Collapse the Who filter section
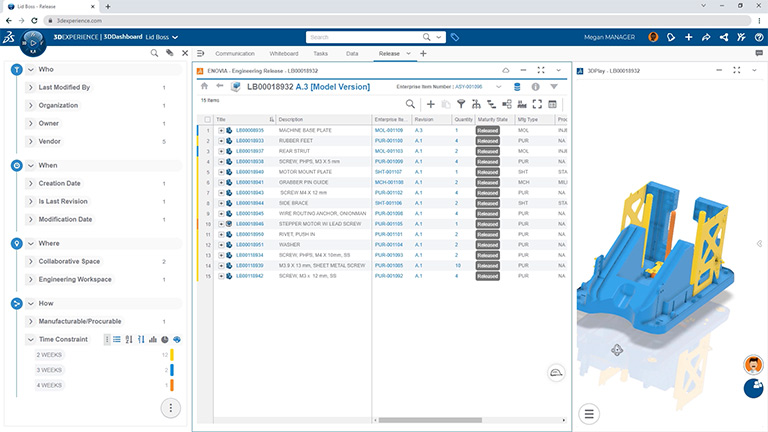Viewport: 768px width, 432px height. [x=31, y=70]
